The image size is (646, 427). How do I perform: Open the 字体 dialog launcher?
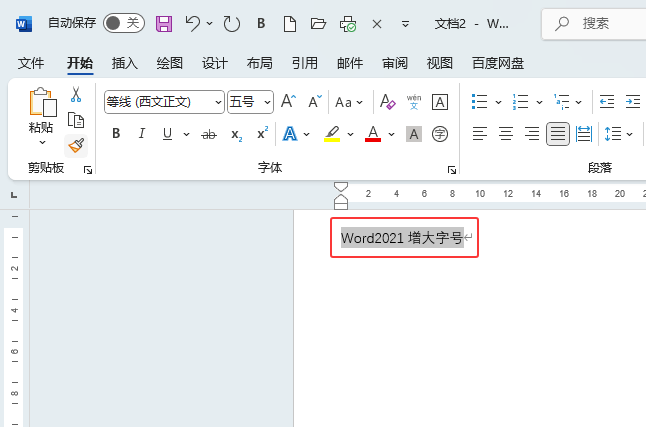coord(452,170)
